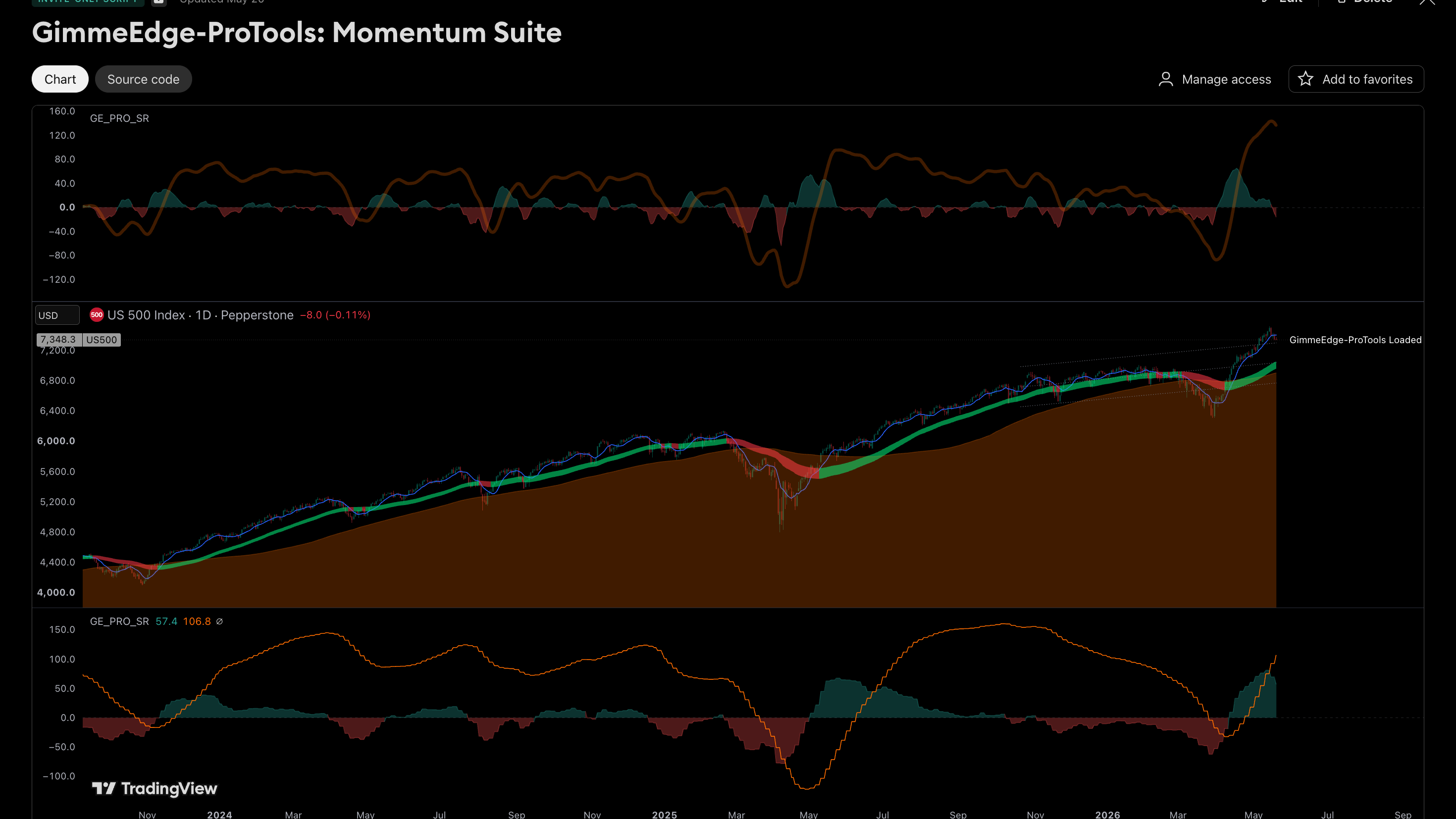Click the 2025 label on time axis
This screenshot has height=819, width=1456.
664,815
